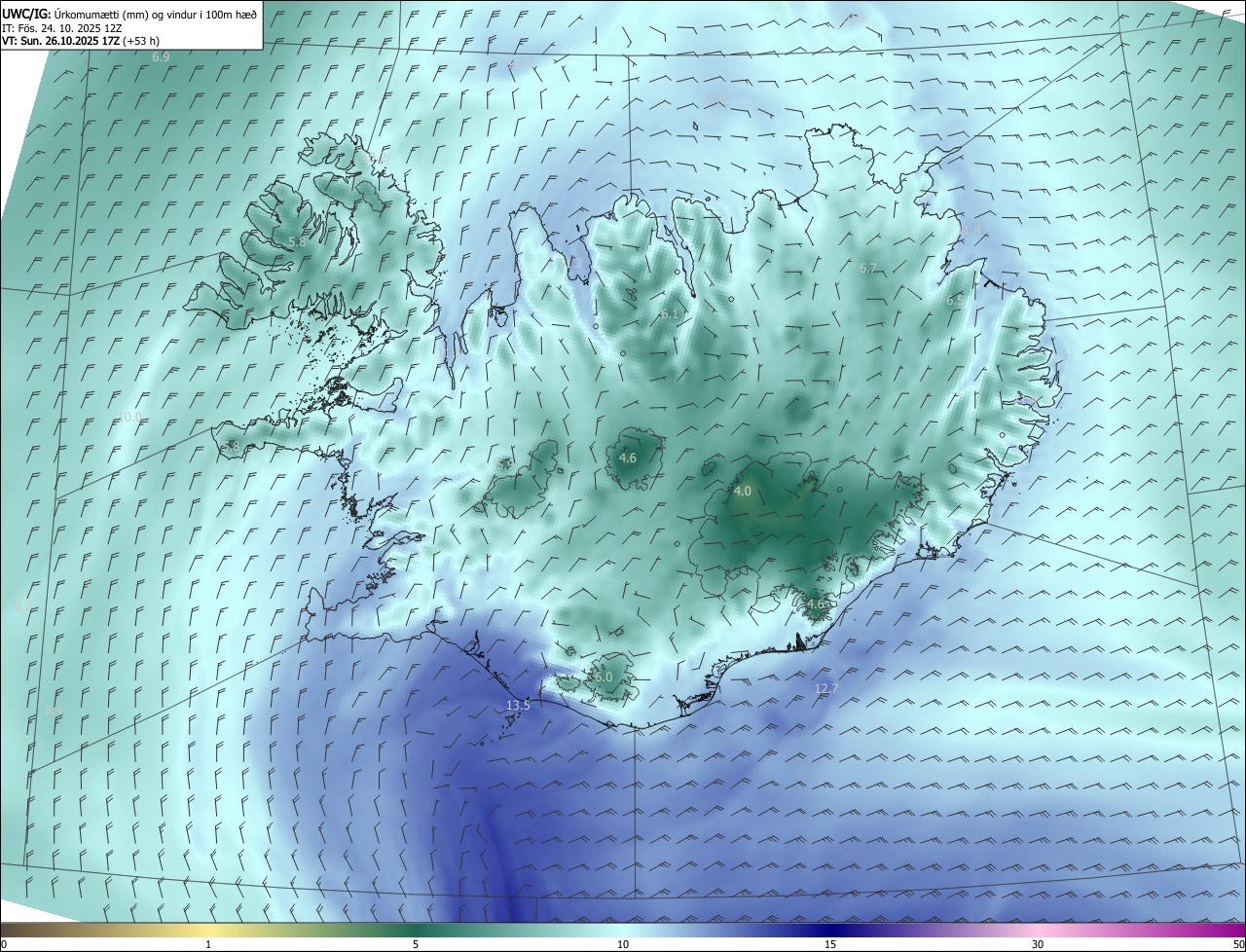Viewport: 1246px width, 952px height.
Task: Click the "12.7" value label over the sea
Action: pos(825,689)
